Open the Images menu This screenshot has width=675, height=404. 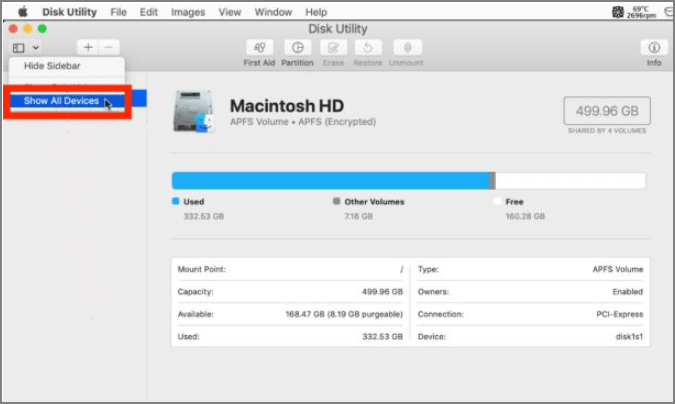(187, 12)
